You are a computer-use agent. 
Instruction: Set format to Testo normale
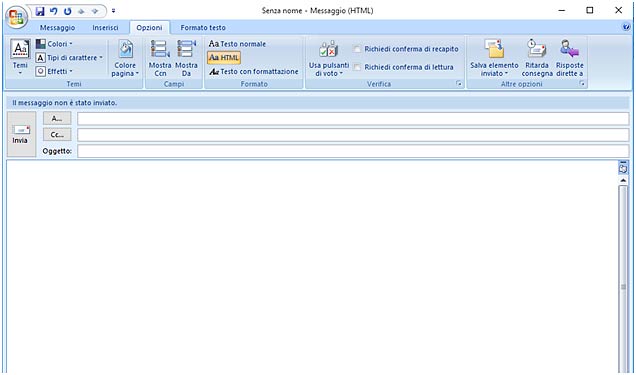[x=237, y=44]
